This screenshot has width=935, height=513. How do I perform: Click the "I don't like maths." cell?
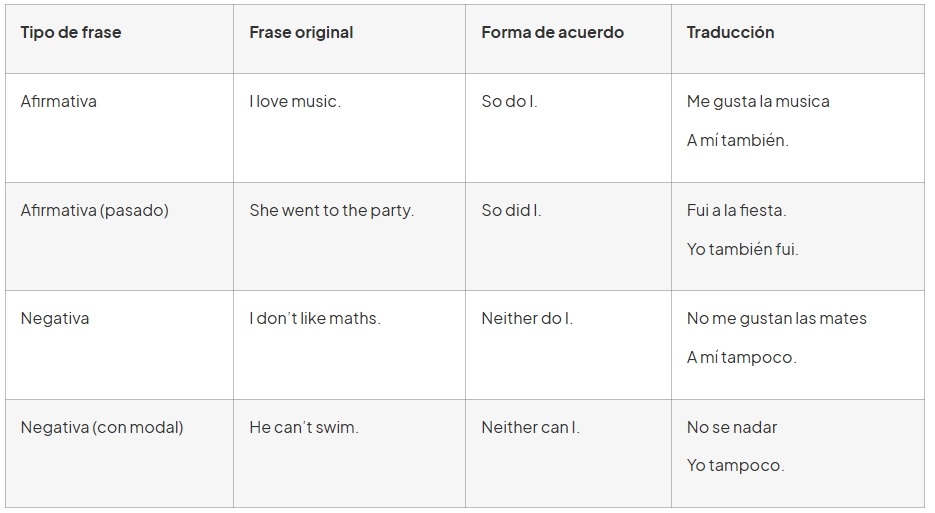pyautogui.click(x=315, y=318)
